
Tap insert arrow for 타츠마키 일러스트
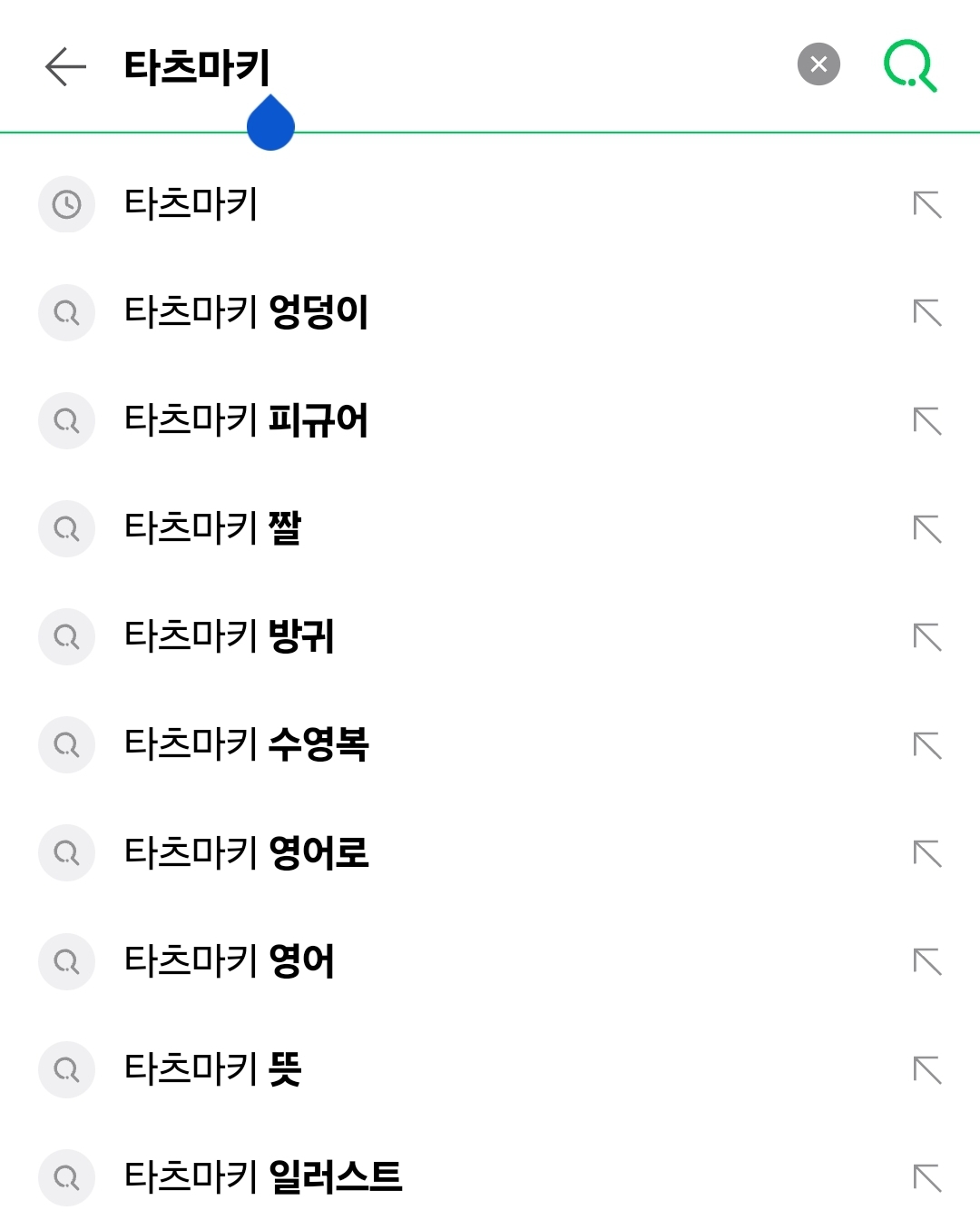click(927, 1177)
